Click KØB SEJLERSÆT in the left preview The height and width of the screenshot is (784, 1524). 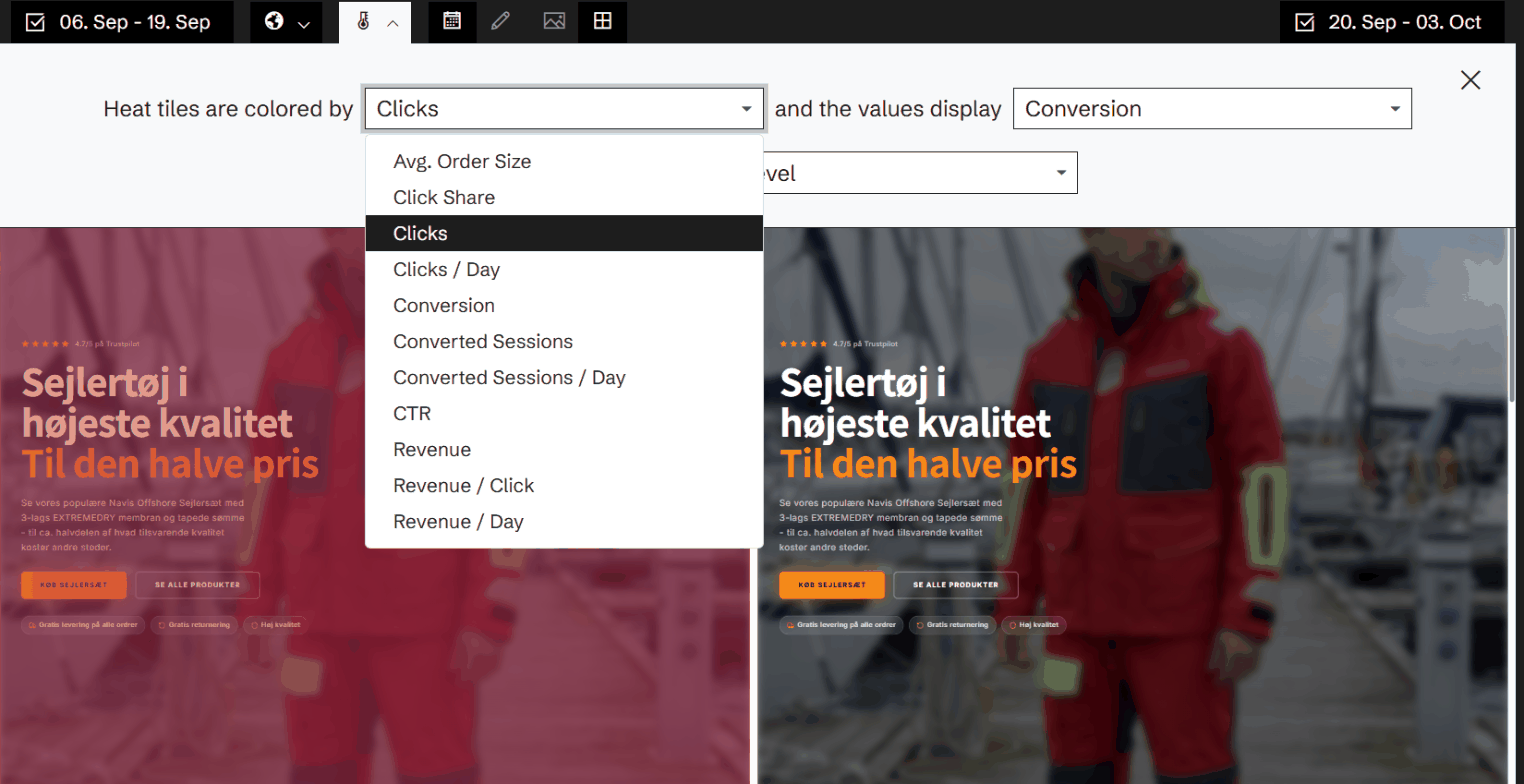point(74,585)
